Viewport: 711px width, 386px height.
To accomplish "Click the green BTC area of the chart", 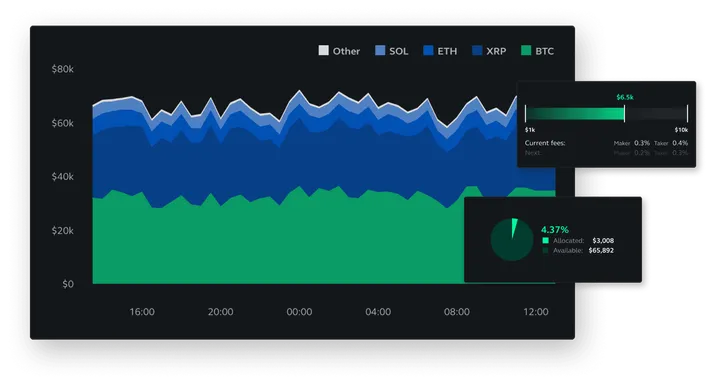I will click(x=272, y=245).
